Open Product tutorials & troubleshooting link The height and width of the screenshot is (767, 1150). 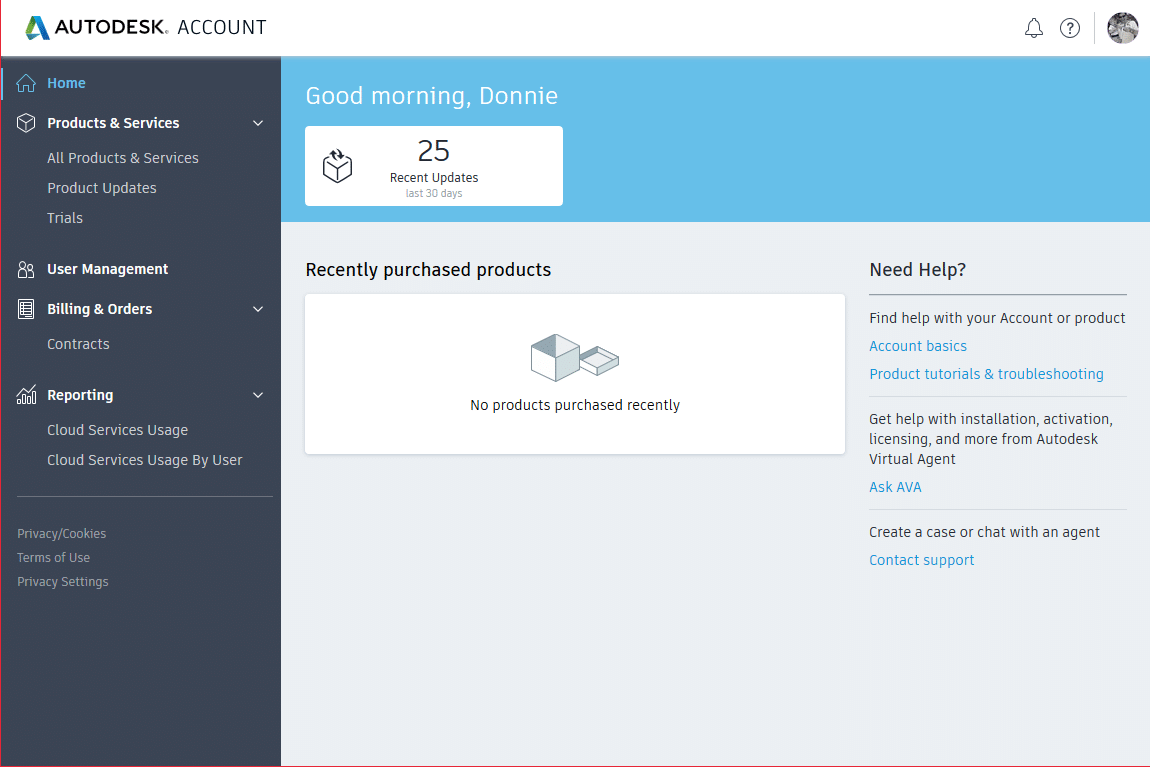click(x=986, y=374)
